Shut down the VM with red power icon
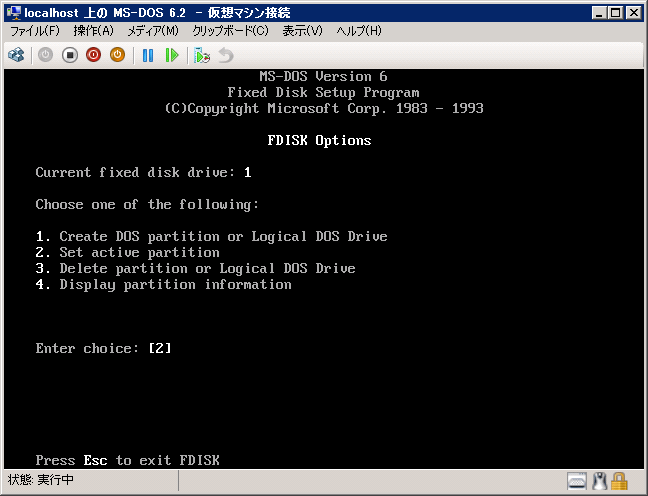Image resolution: width=648 pixels, height=496 pixels. [93, 55]
